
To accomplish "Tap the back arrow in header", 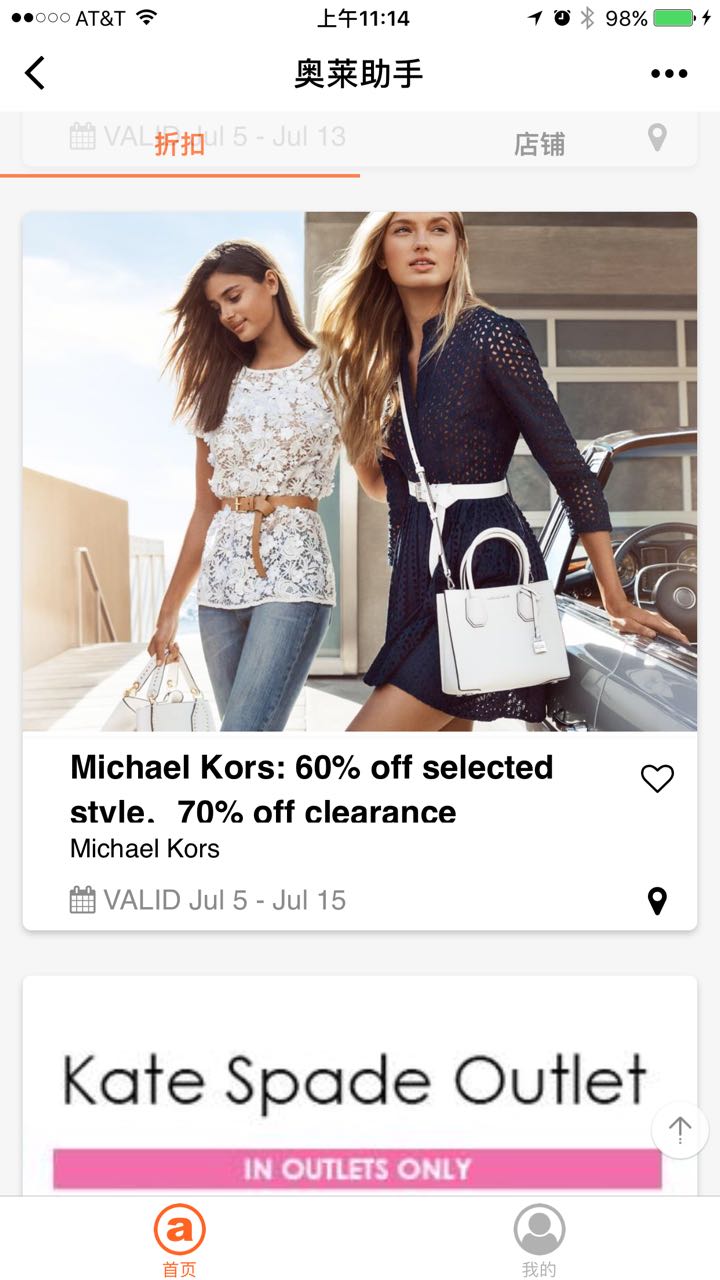I will tap(35, 73).
